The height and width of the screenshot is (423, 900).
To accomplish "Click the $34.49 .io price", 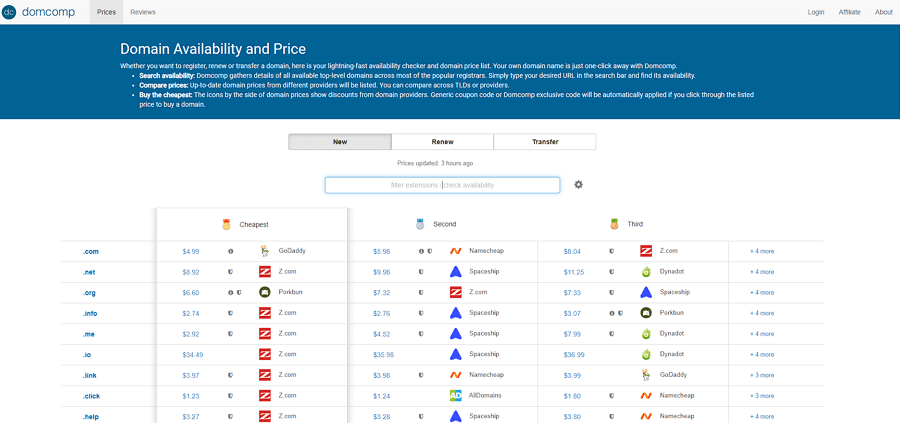I will [192, 355].
